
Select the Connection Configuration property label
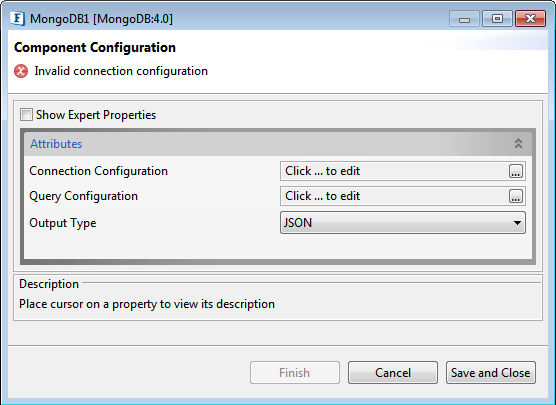click(x=98, y=171)
